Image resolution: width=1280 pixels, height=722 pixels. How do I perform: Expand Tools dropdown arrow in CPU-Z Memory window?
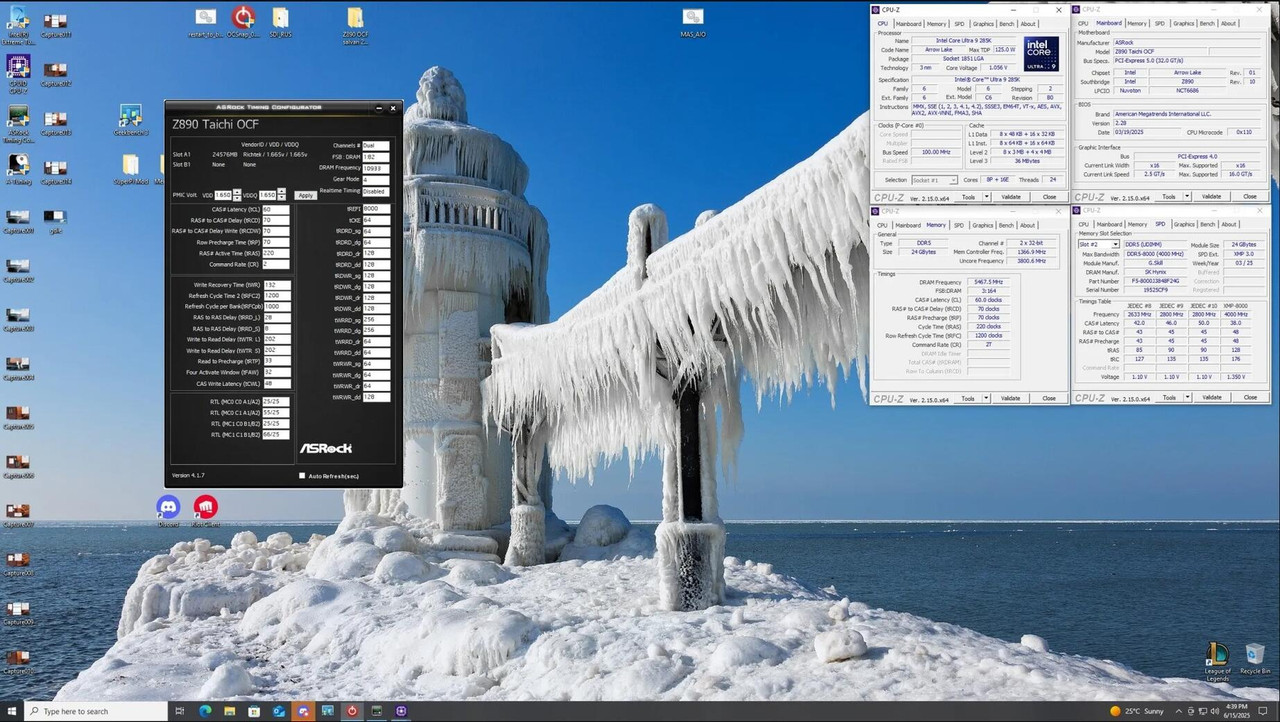point(986,398)
